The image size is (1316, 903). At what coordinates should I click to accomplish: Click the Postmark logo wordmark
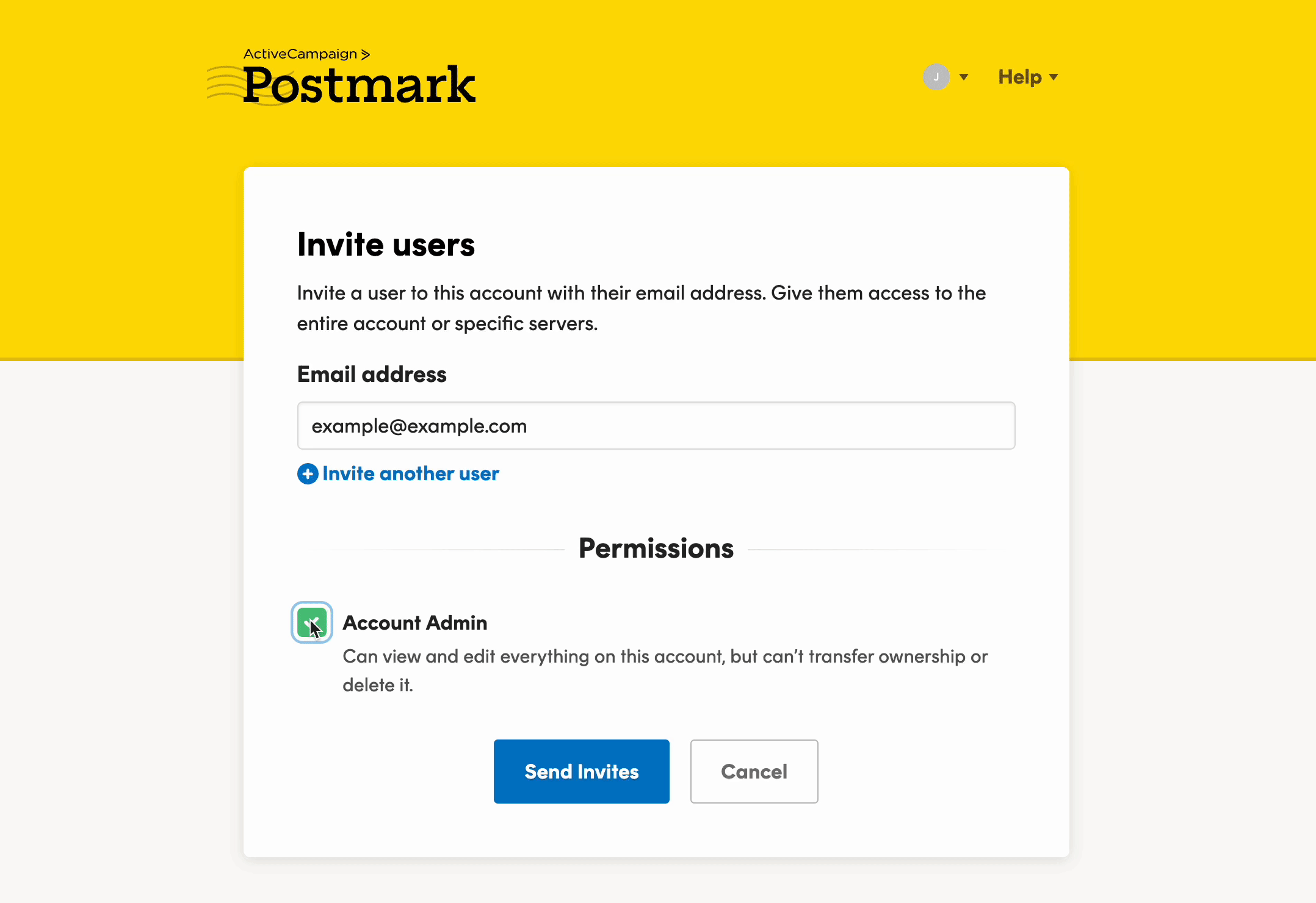[359, 85]
